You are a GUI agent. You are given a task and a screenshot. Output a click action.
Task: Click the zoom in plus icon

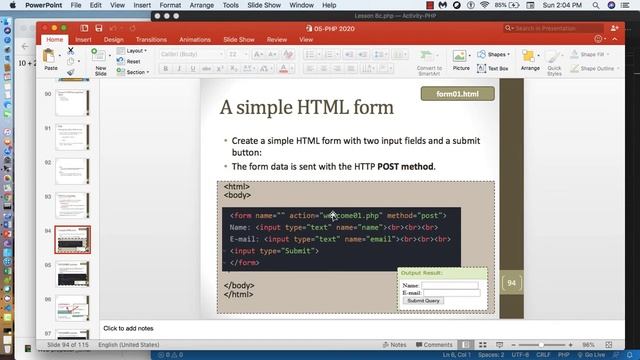(571, 345)
